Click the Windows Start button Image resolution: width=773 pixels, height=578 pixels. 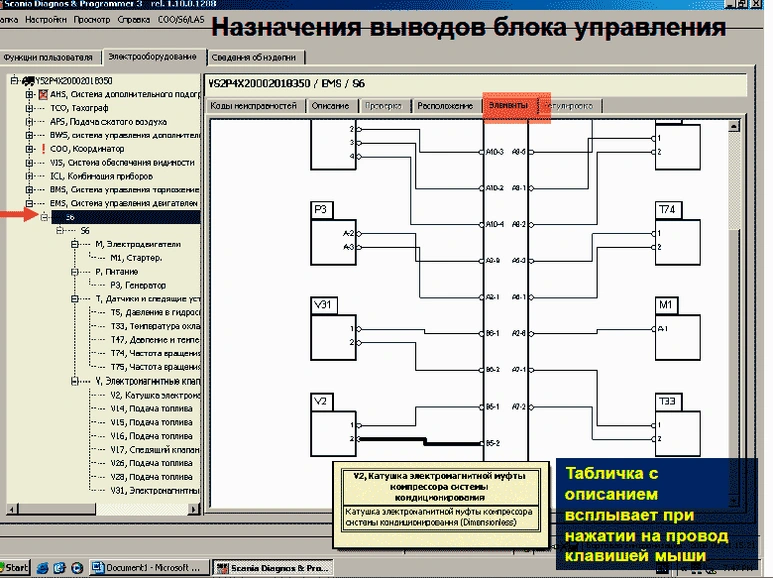pyautogui.click(x=17, y=569)
